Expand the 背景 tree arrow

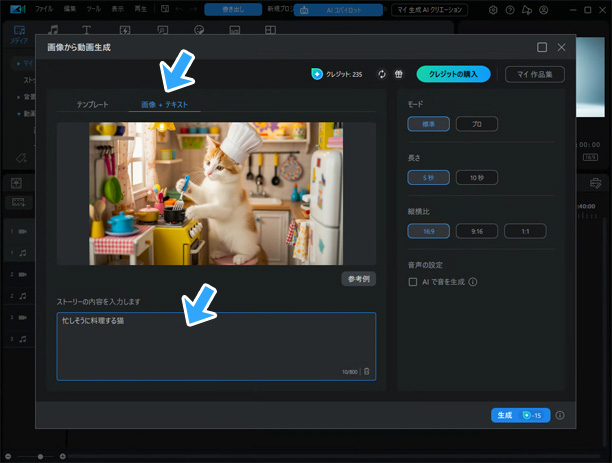point(18,97)
